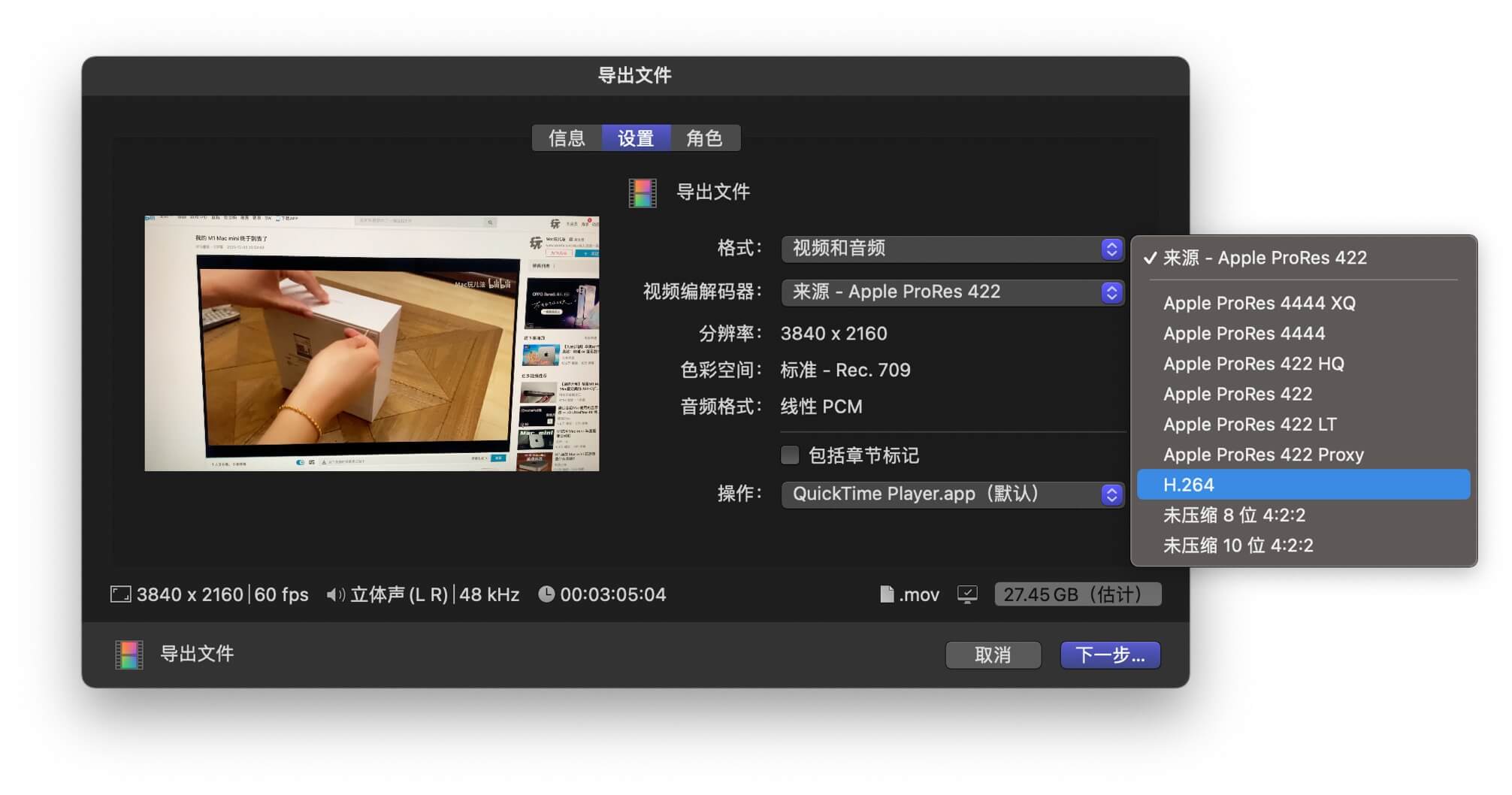
Task: Switch to the 信息 tab
Action: click(567, 138)
